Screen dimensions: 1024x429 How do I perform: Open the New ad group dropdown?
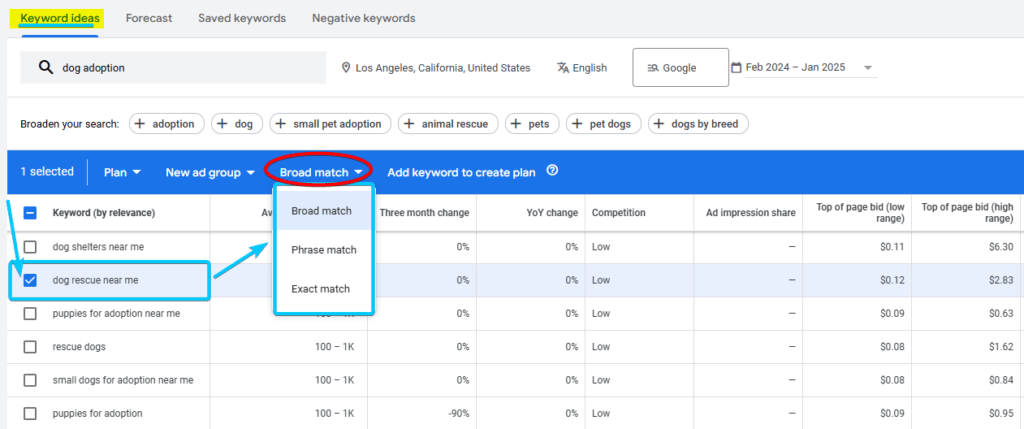[210, 172]
